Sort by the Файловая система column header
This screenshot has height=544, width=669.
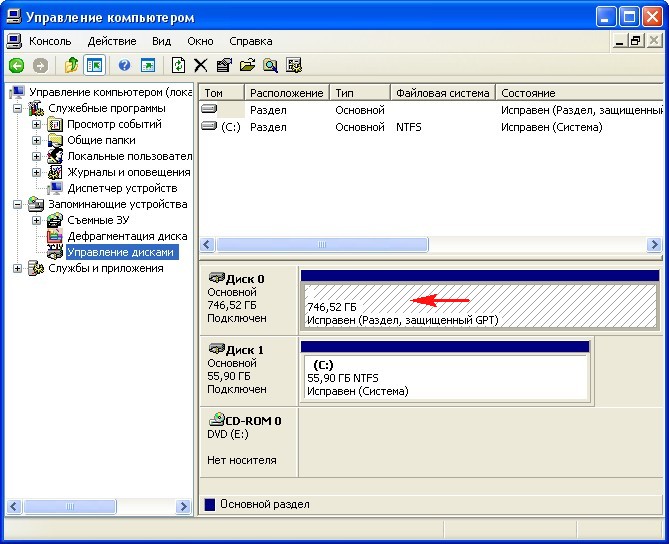[x=443, y=93]
